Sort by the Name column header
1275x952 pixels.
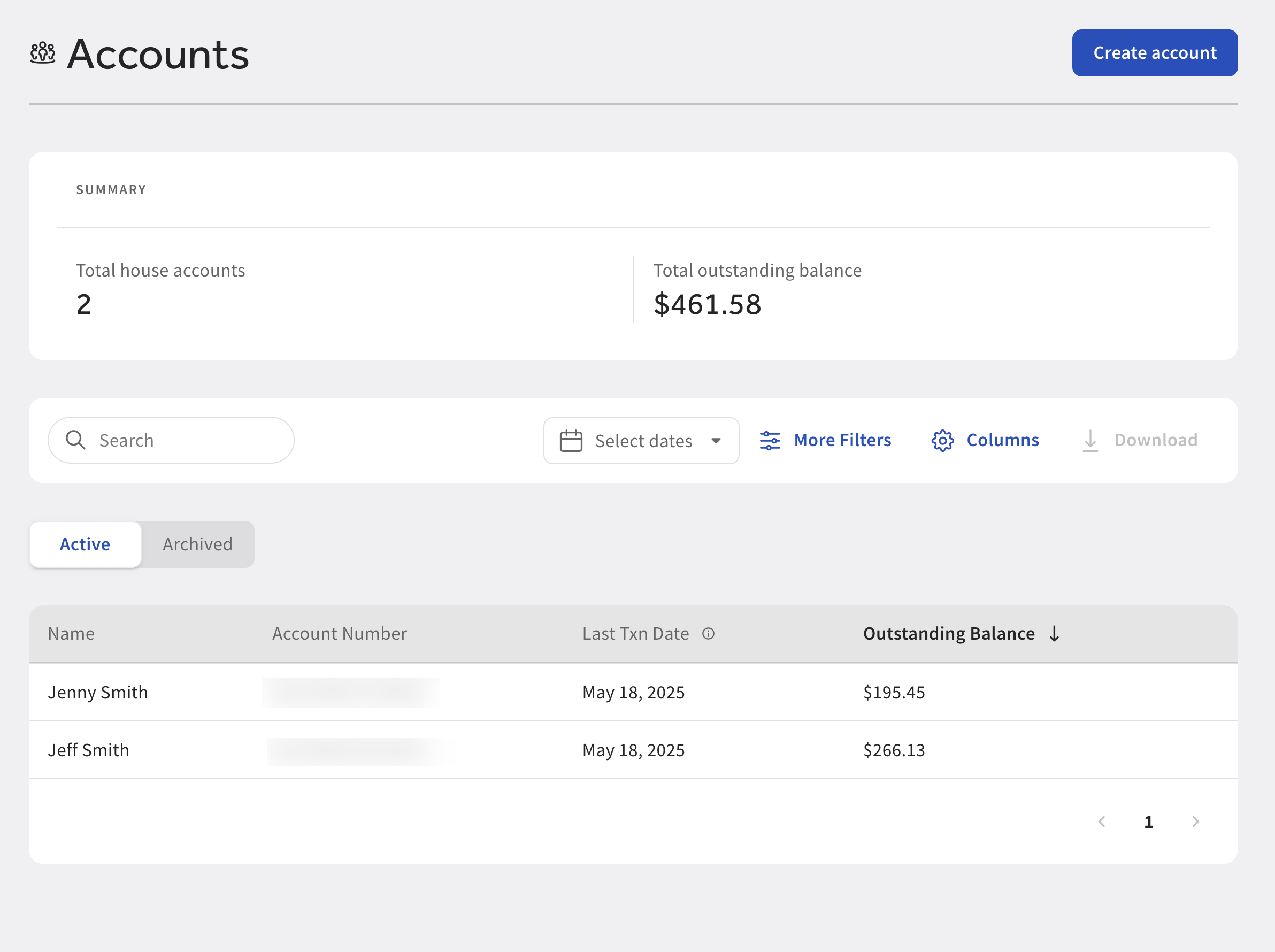(71, 634)
